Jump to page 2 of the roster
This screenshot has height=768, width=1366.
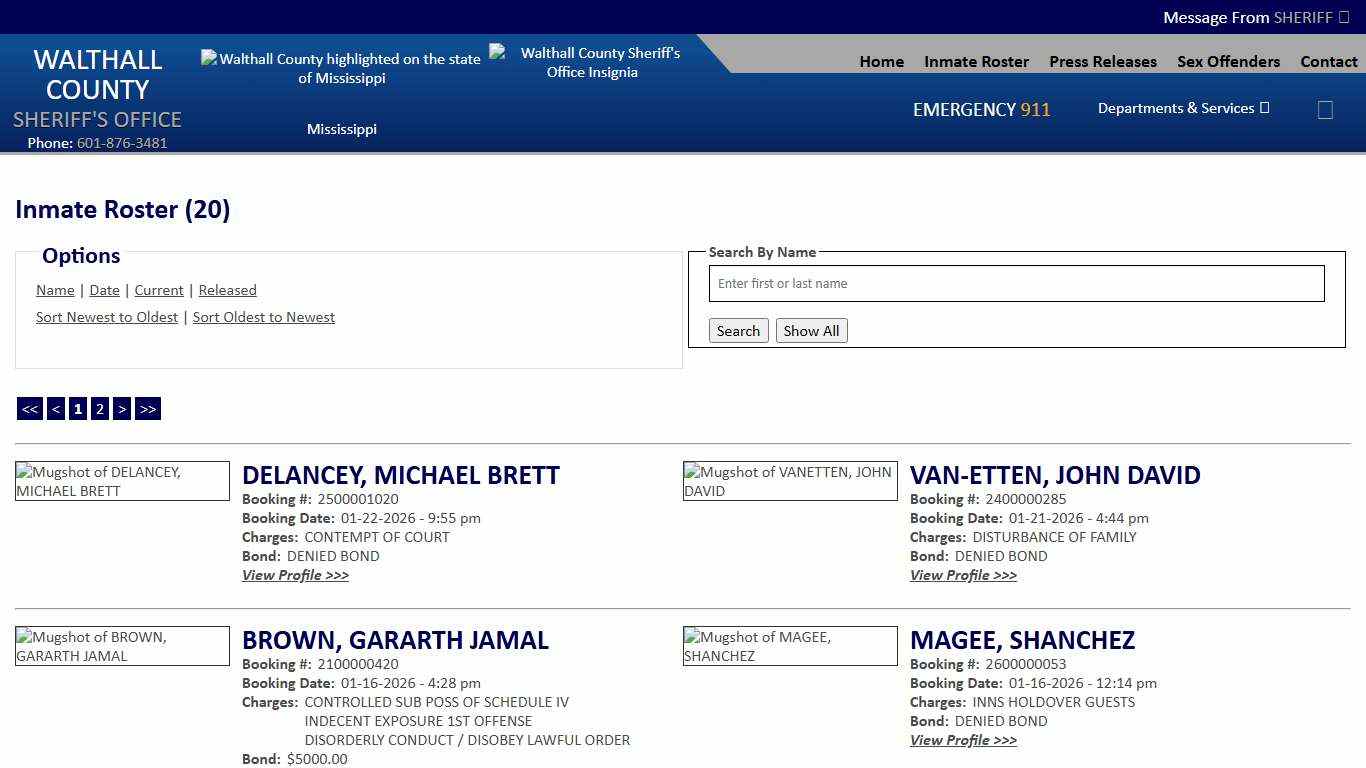(x=100, y=408)
